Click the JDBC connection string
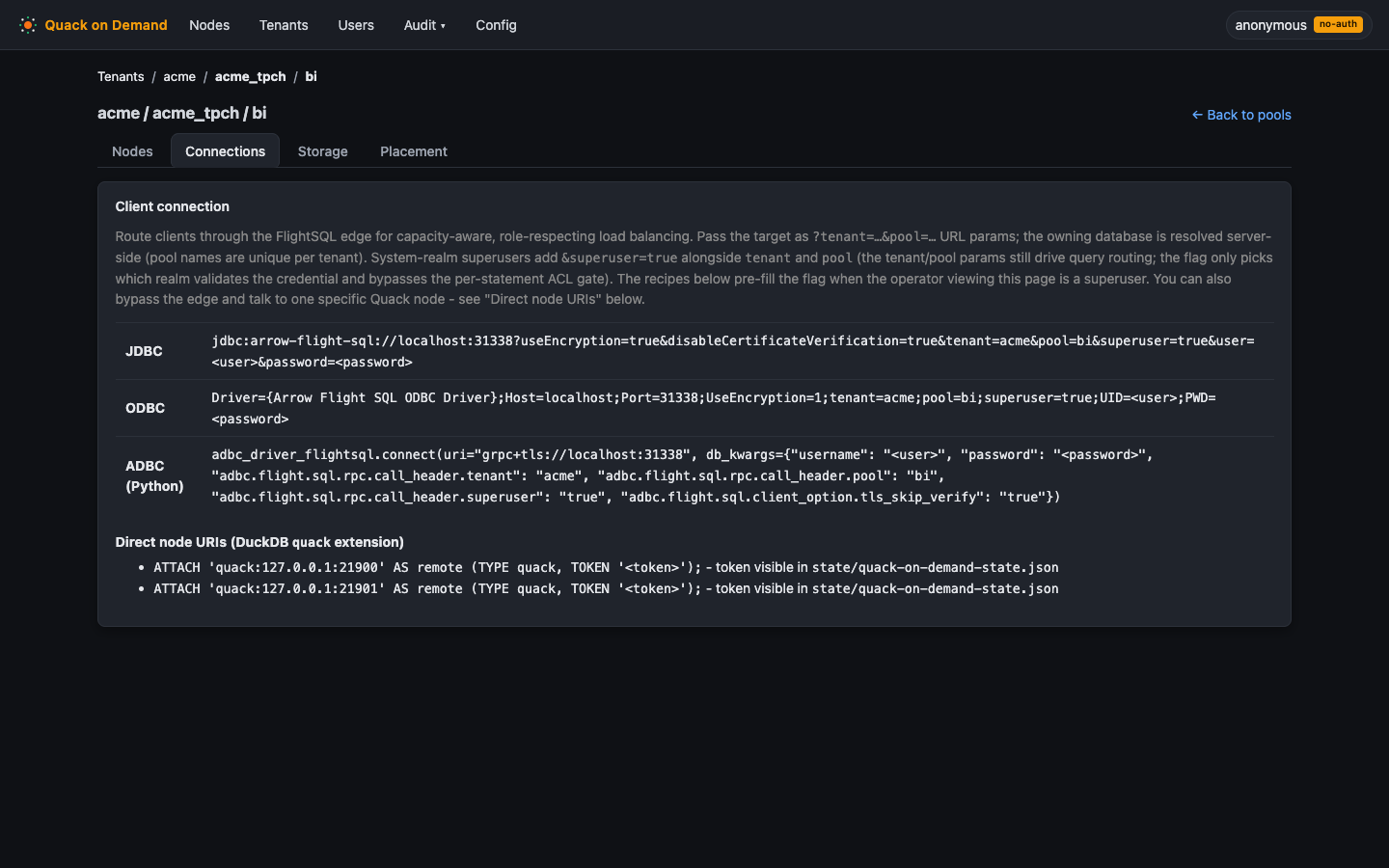 (733, 351)
